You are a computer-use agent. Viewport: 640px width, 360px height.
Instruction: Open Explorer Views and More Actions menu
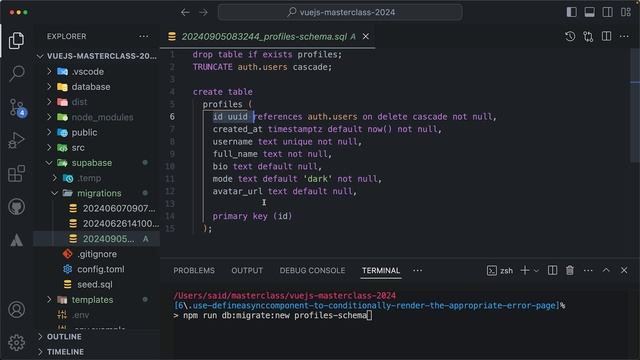pos(144,36)
